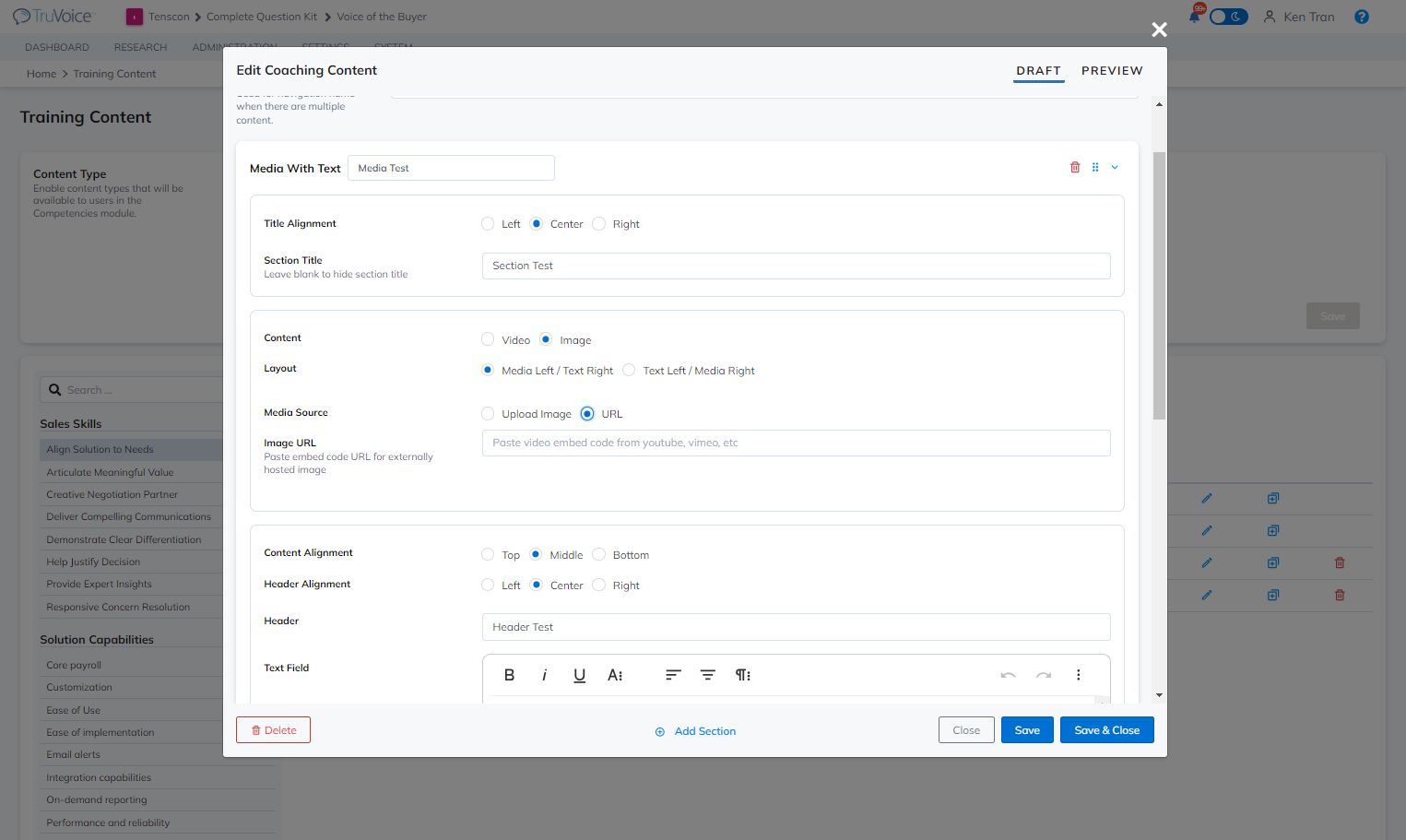Screen dimensions: 1406x840
Task: Collapse the Media With Text section chevron
Action: (1115, 168)
